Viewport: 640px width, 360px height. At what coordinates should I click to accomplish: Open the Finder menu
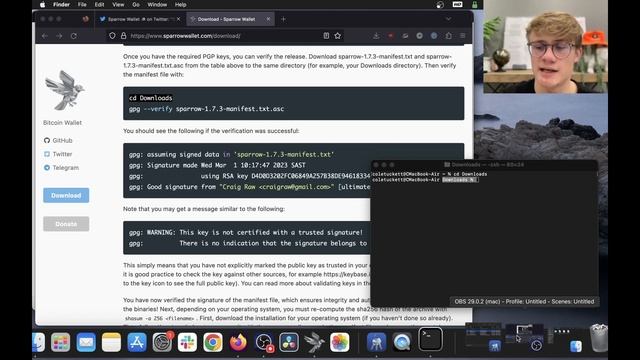[x=61, y=5]
